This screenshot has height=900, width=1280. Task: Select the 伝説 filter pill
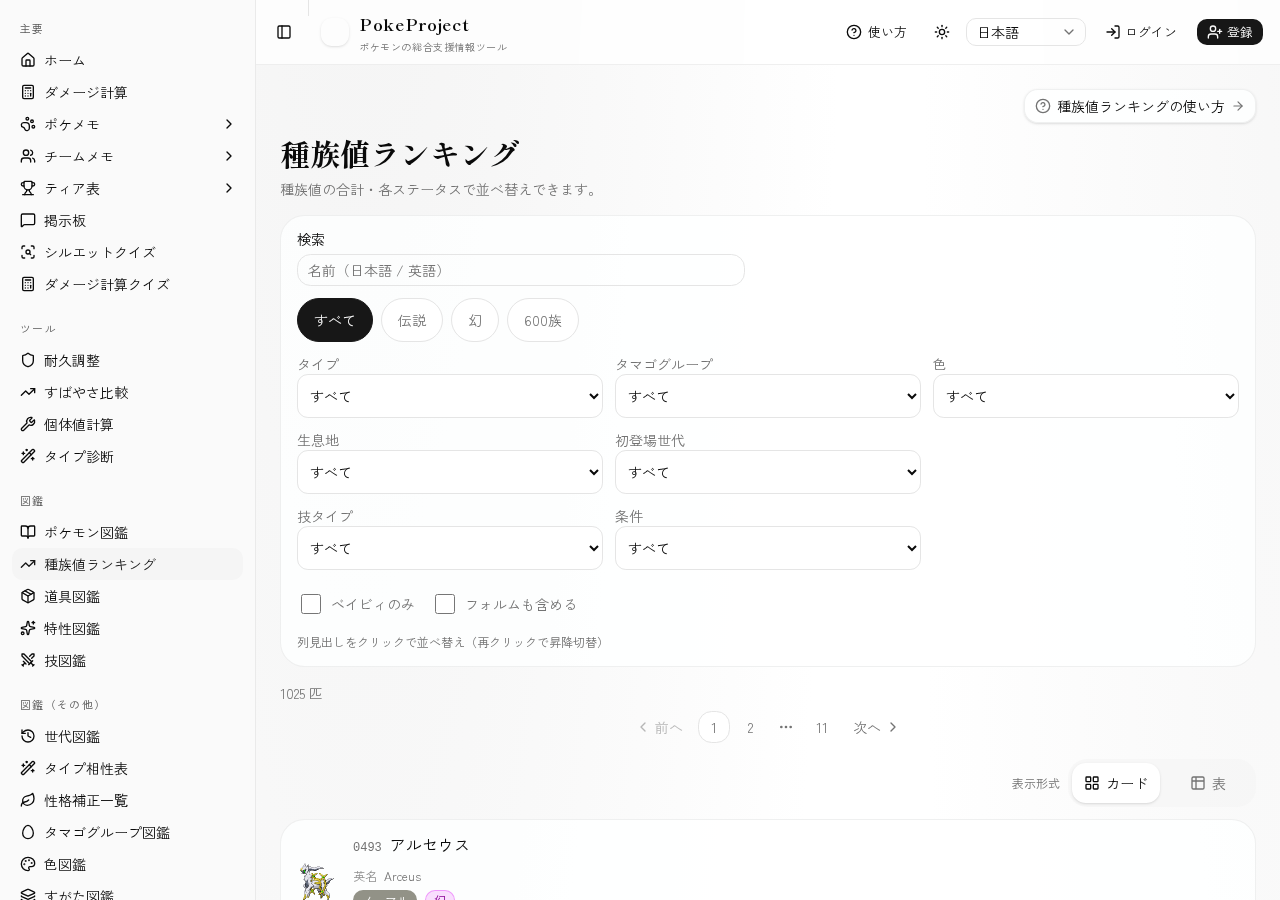(x=412, y=320)
